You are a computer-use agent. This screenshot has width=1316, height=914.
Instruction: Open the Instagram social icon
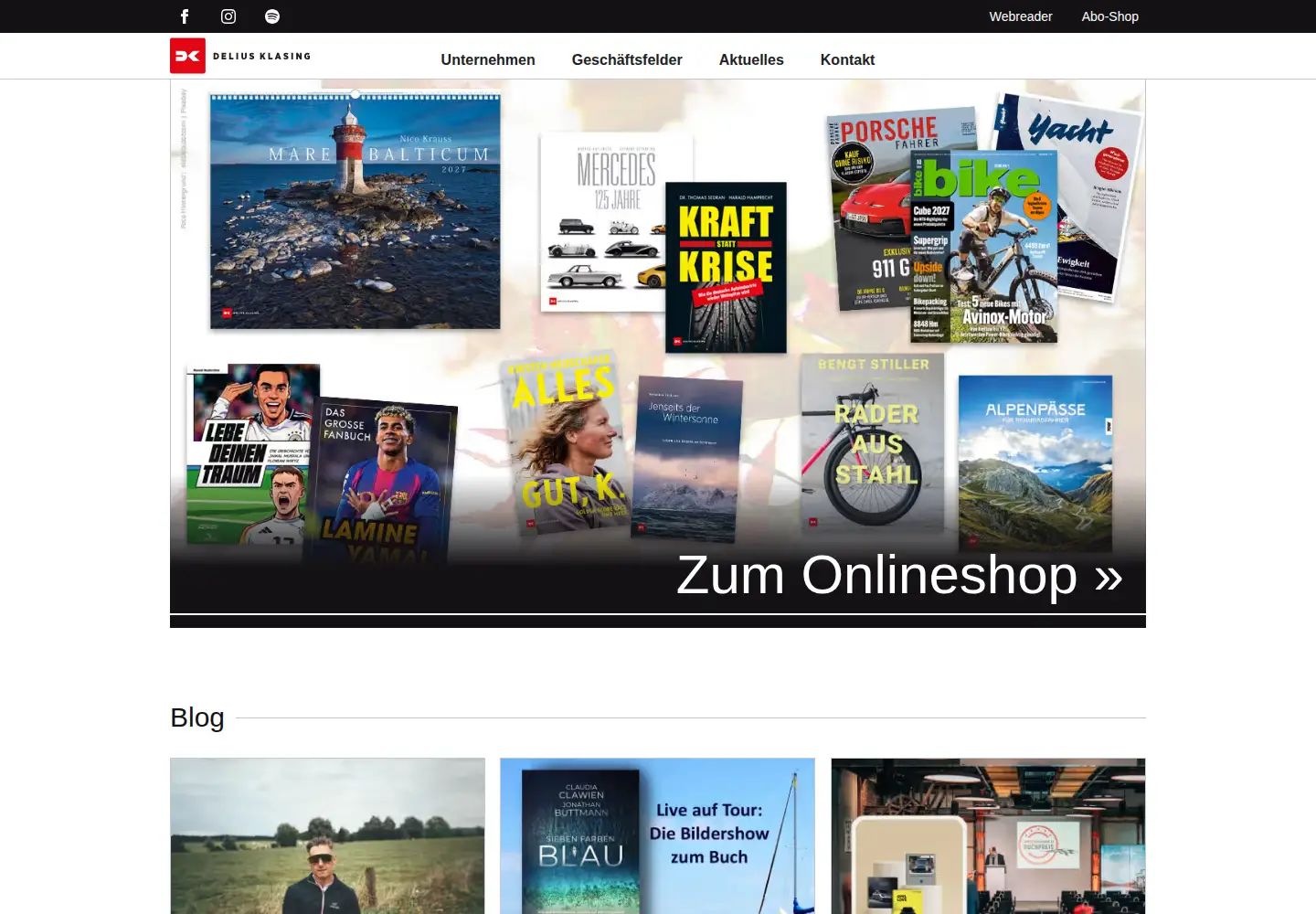coord(228,16)
